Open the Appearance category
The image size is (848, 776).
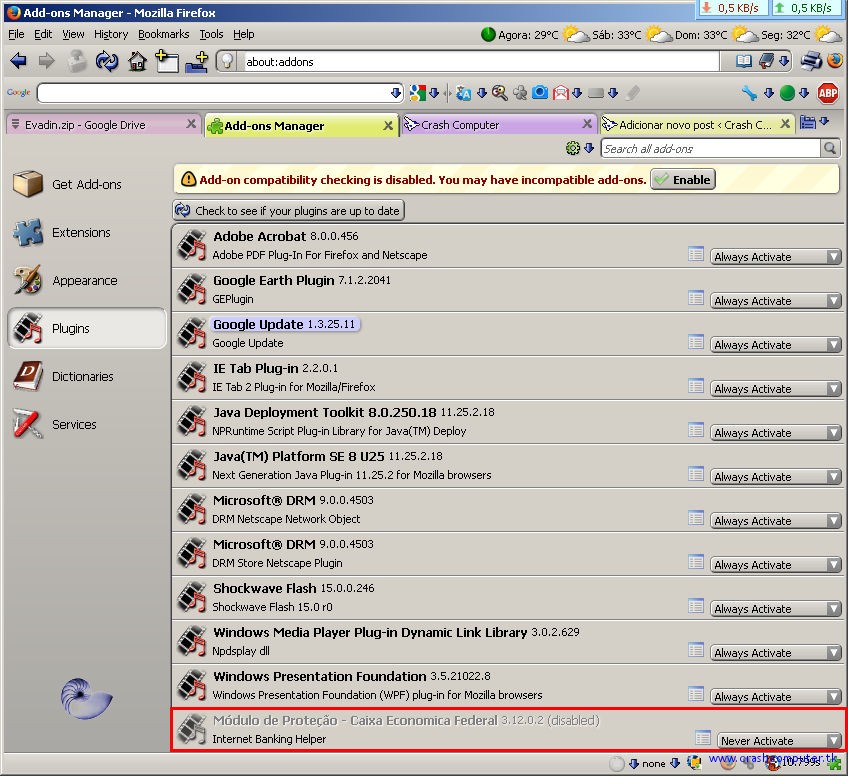[87, 281]
